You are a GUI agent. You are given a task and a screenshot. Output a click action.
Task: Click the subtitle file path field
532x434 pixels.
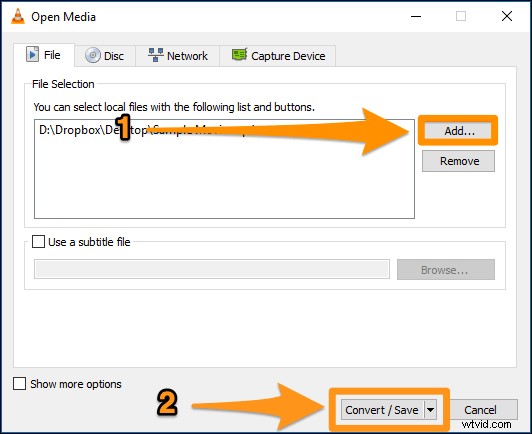pyautogui.click(x=212, y=269)
